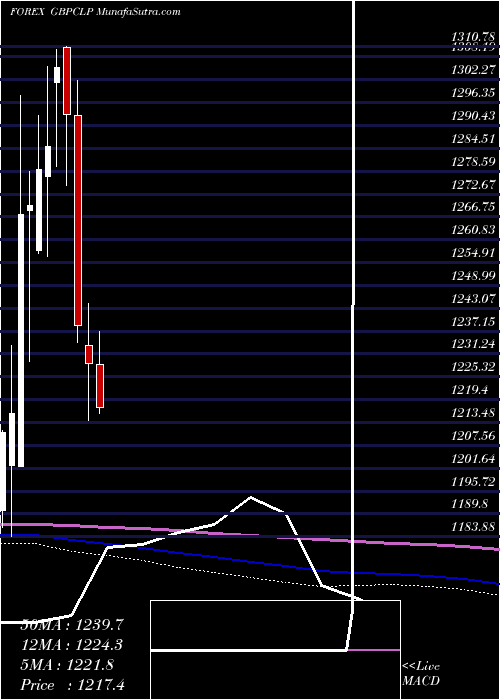Click the 1231.24 axis value
This screenshot has width=500, height=700.
[x=473, y=344]
